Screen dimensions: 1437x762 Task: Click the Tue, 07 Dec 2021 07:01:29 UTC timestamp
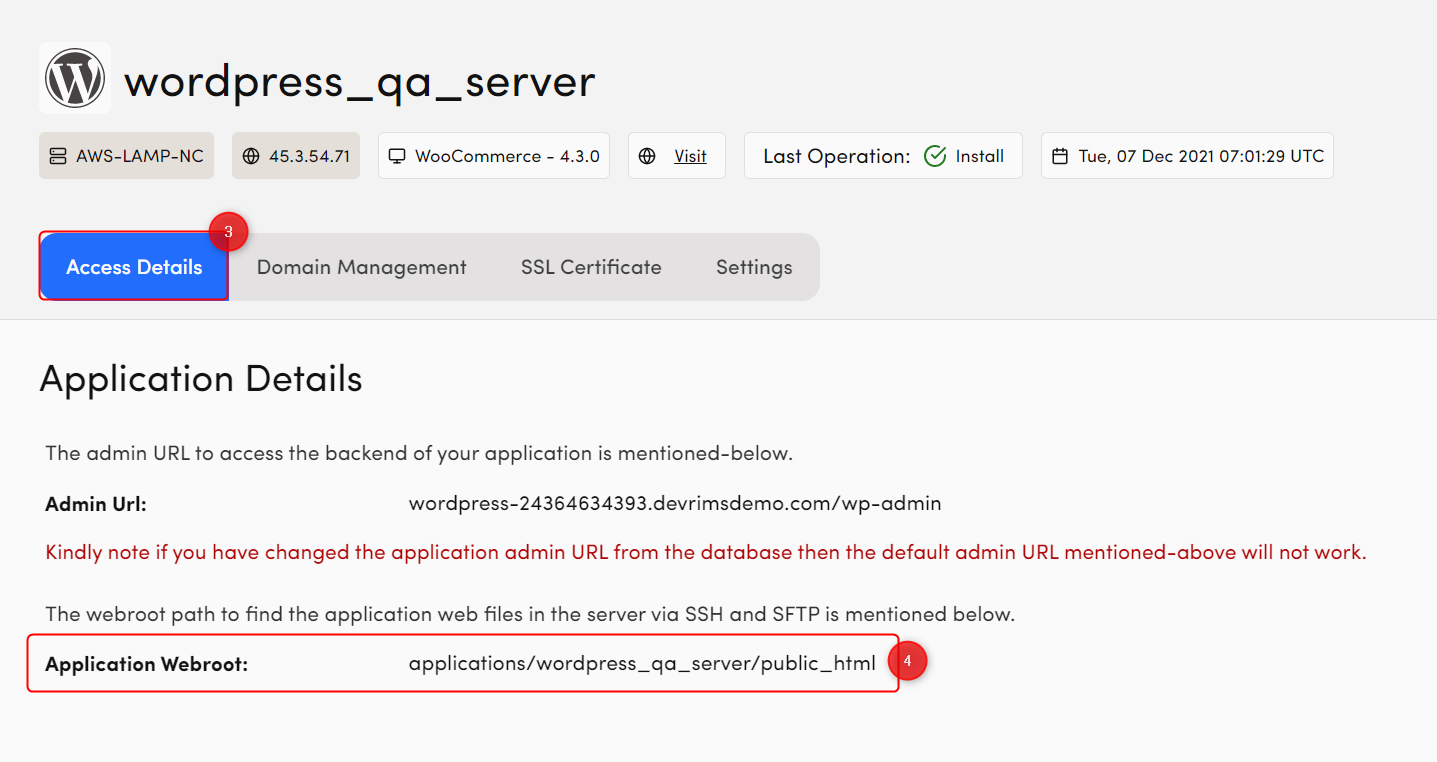1201,156
